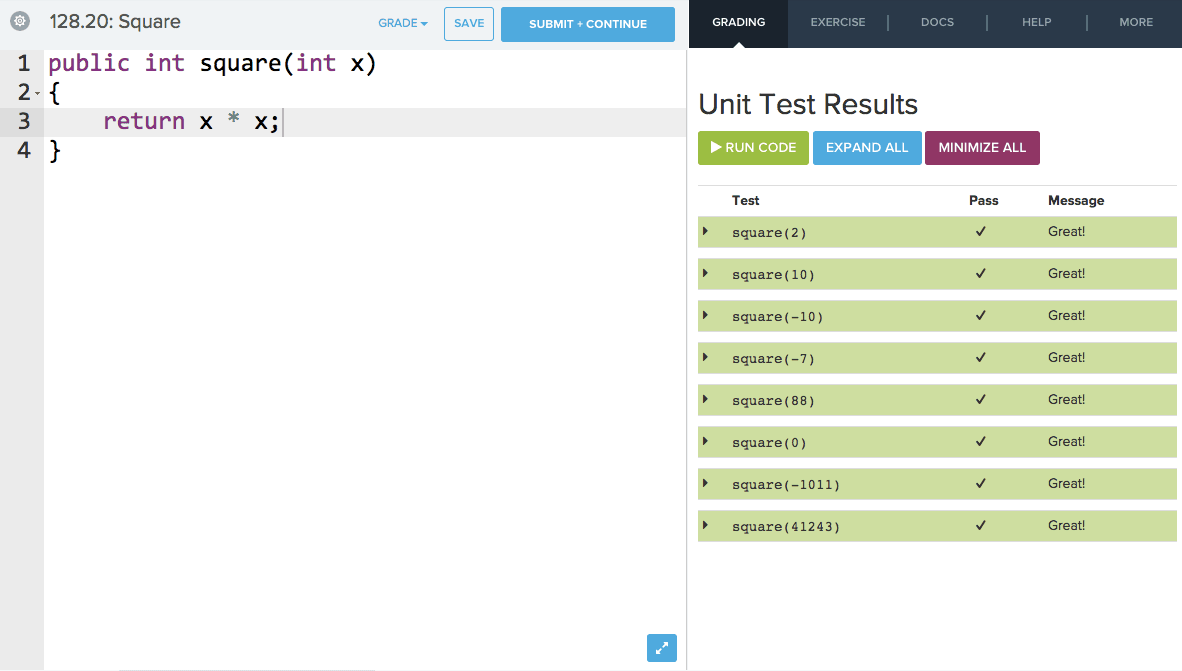This screenshot has width=1182, height=671.
Task: Expand the square(-10) test details arrow
Action: pos(705,316)
